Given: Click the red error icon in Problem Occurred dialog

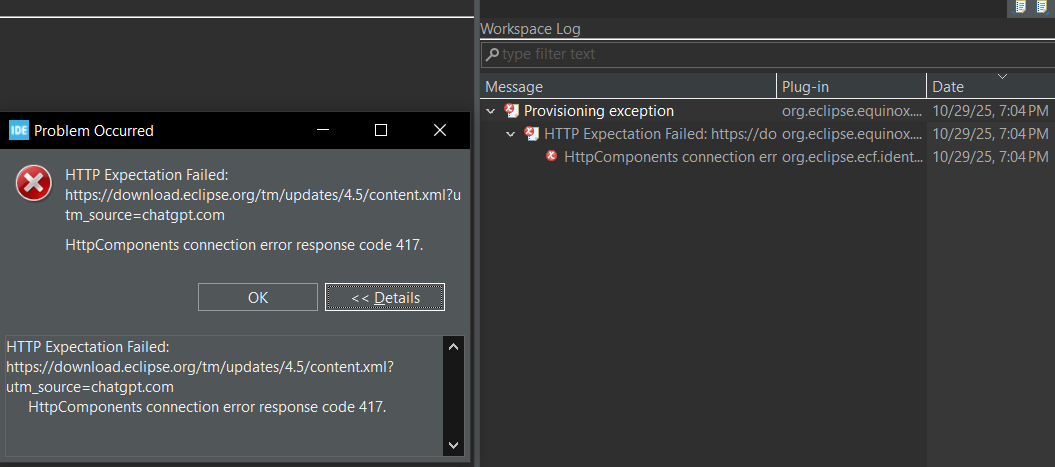Looking at the screenshot, I should pyautogui.click(x=34, y=184).
